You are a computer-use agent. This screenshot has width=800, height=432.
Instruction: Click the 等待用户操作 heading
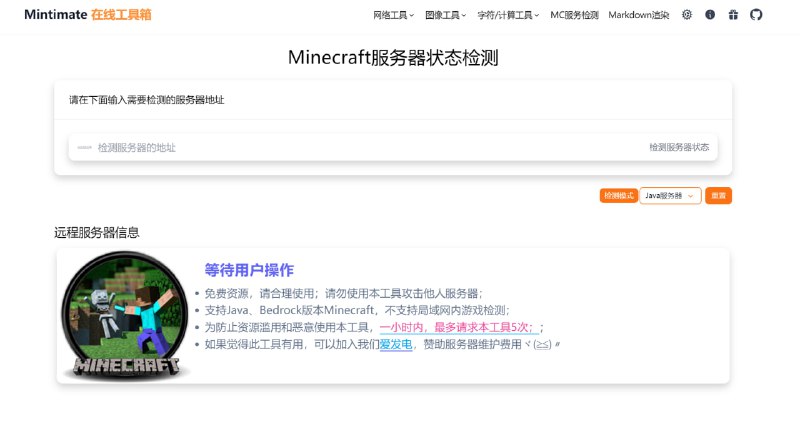(249, 270)
